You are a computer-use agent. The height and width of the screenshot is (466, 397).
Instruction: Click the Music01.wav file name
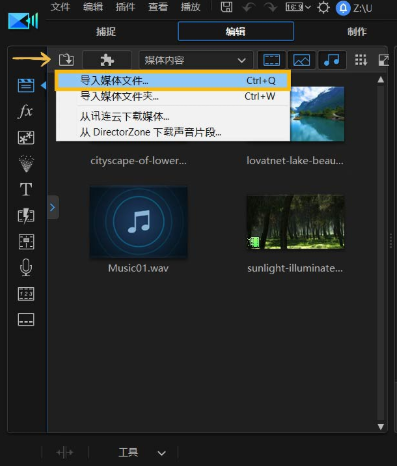138,268
